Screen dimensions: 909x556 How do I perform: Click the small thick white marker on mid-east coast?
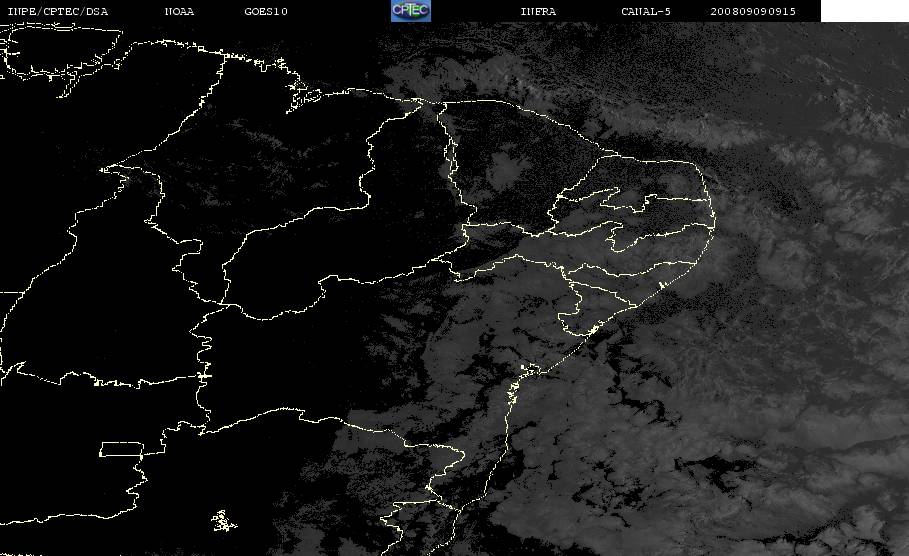tap(592, 330)
